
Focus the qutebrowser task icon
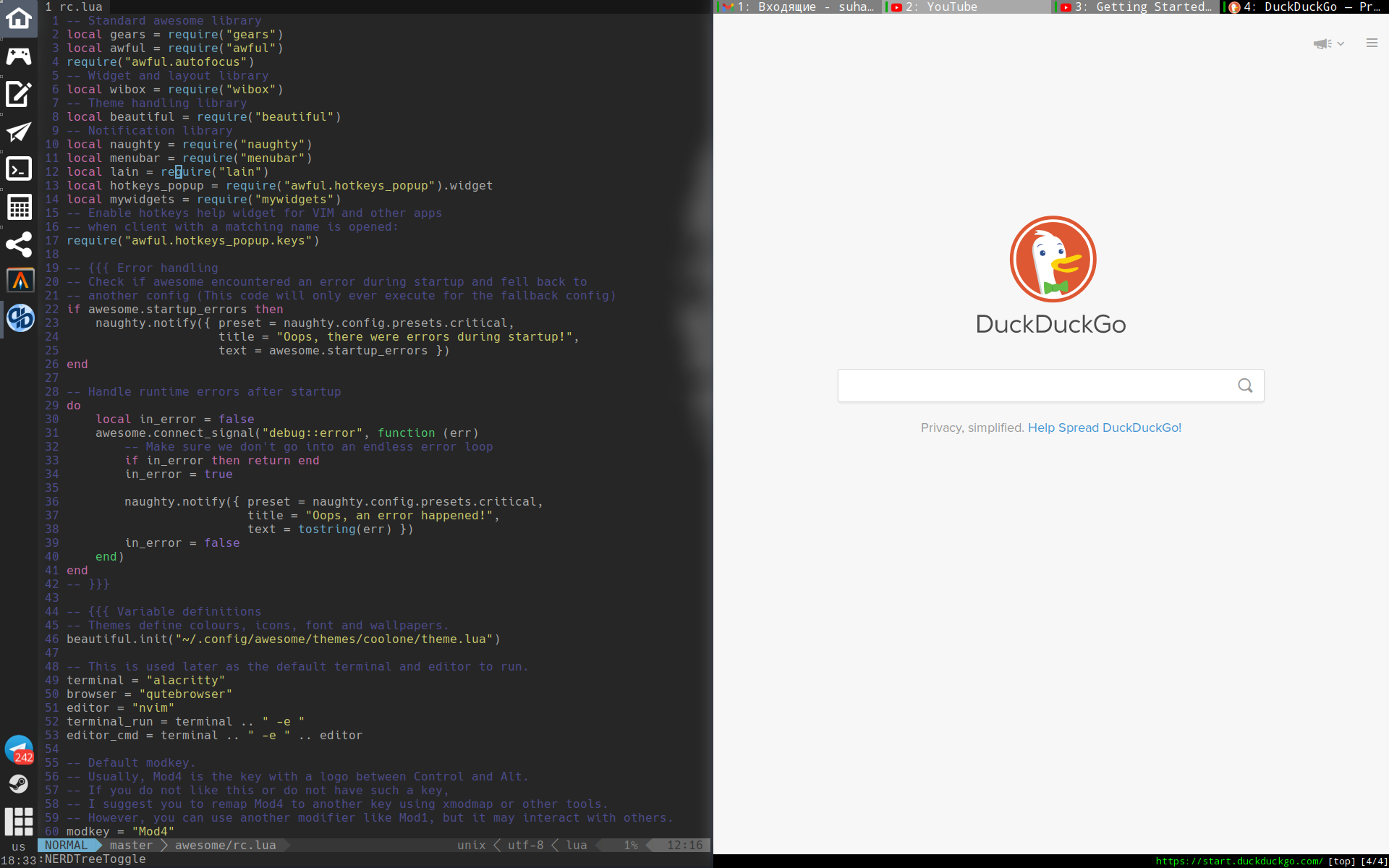pyautogui.click(x=20, y=318)
